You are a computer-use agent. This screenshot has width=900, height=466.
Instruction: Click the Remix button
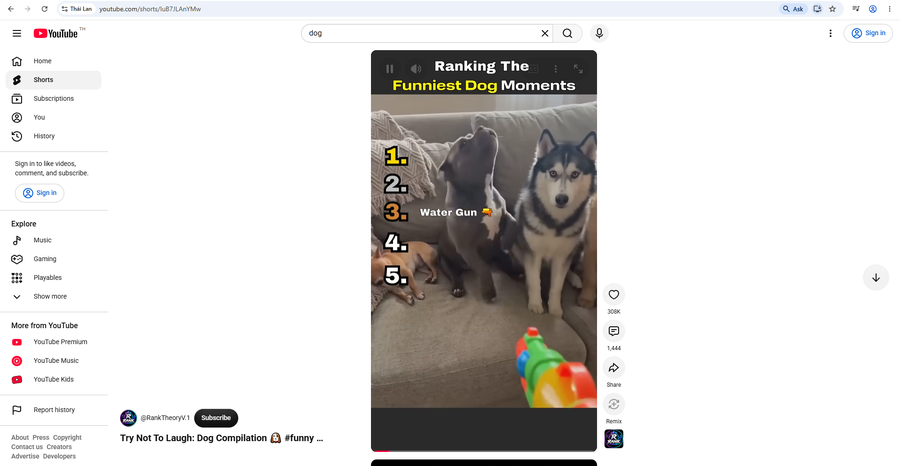point(614,405)
